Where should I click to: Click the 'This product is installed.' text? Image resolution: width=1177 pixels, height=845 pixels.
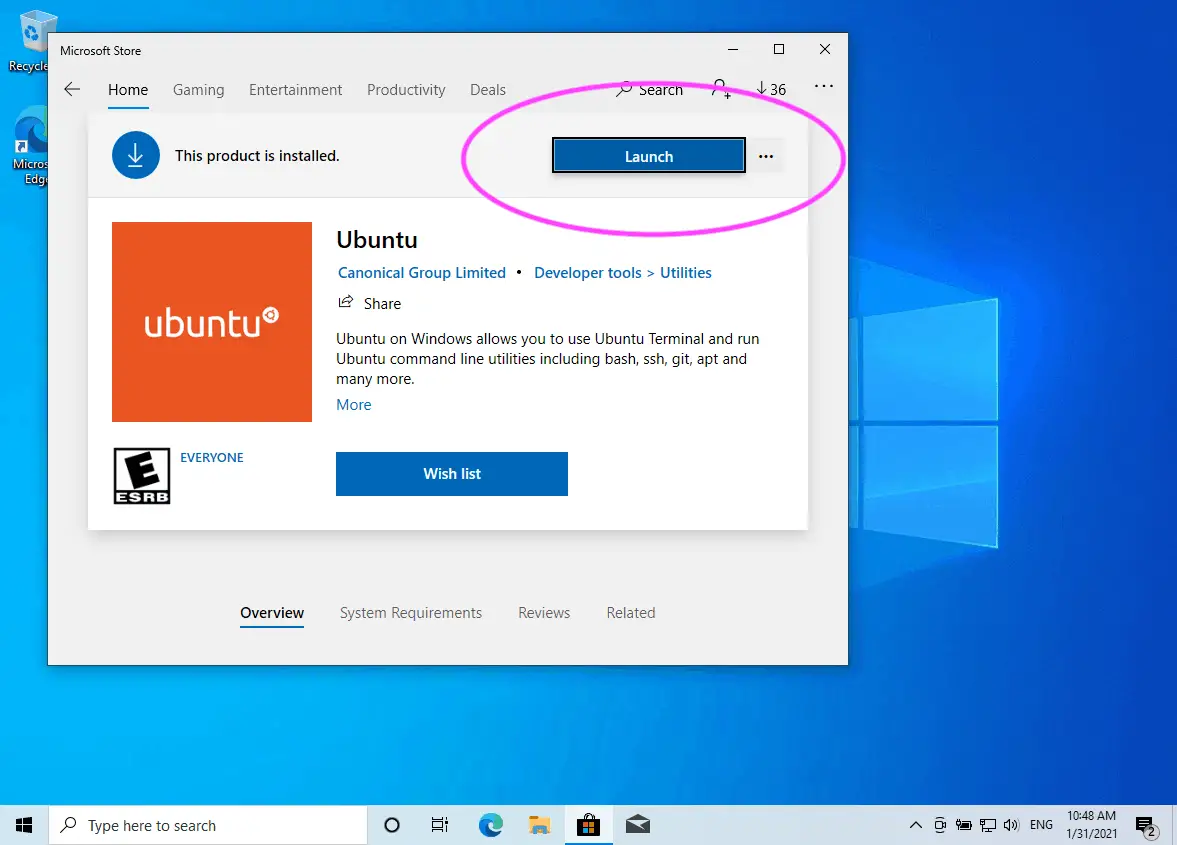tap(257, 156)
